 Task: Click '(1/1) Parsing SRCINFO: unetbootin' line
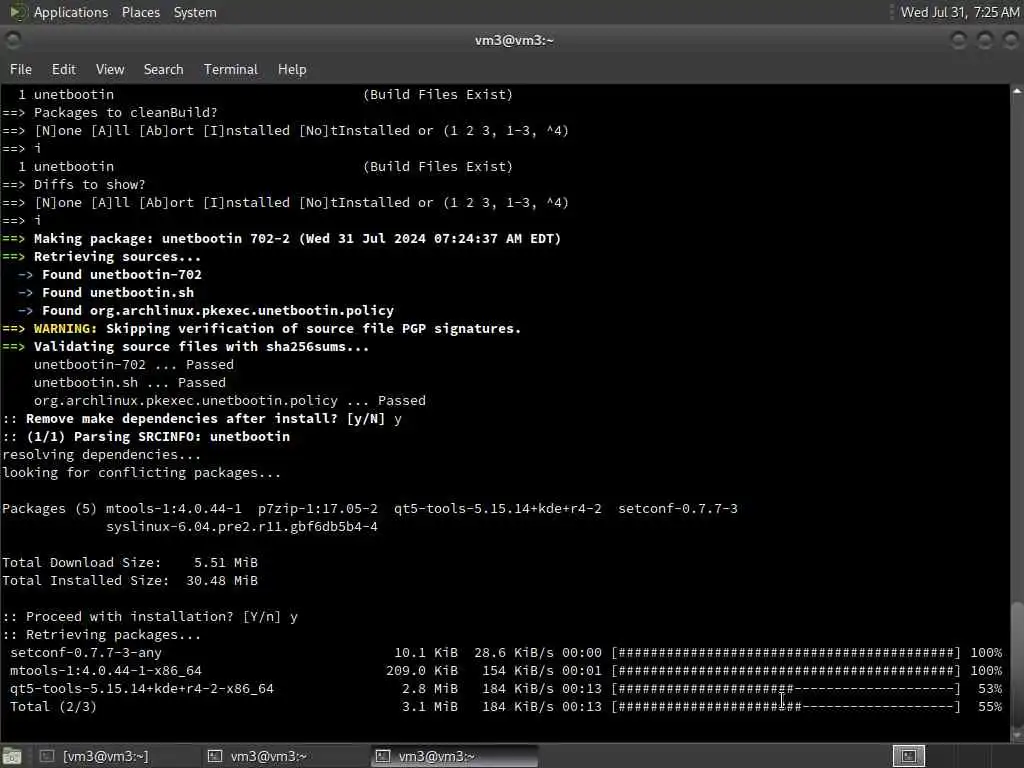point(146,437)
